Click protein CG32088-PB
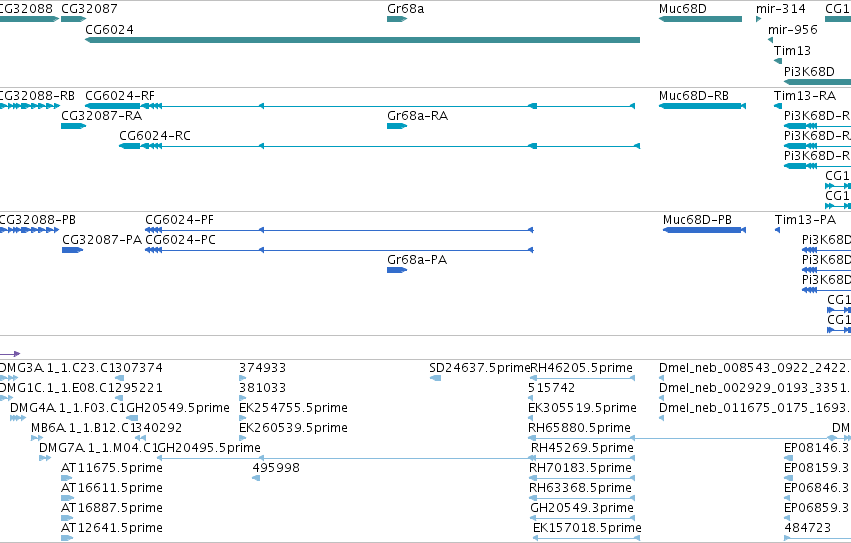Screen dimensions: 851x543 pos(29,230)
